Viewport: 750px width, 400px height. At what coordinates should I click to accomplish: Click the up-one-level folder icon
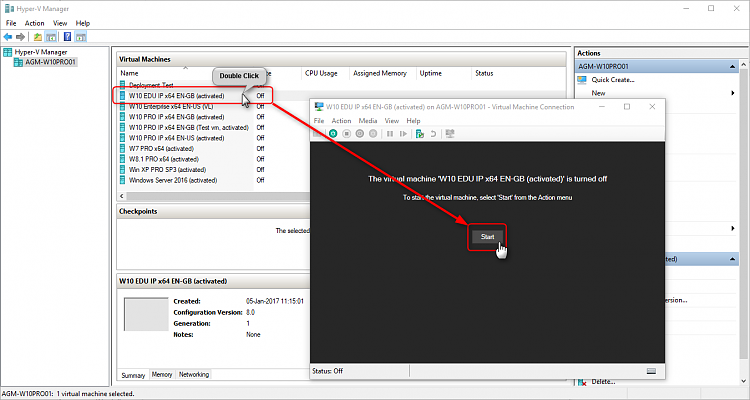38,37
